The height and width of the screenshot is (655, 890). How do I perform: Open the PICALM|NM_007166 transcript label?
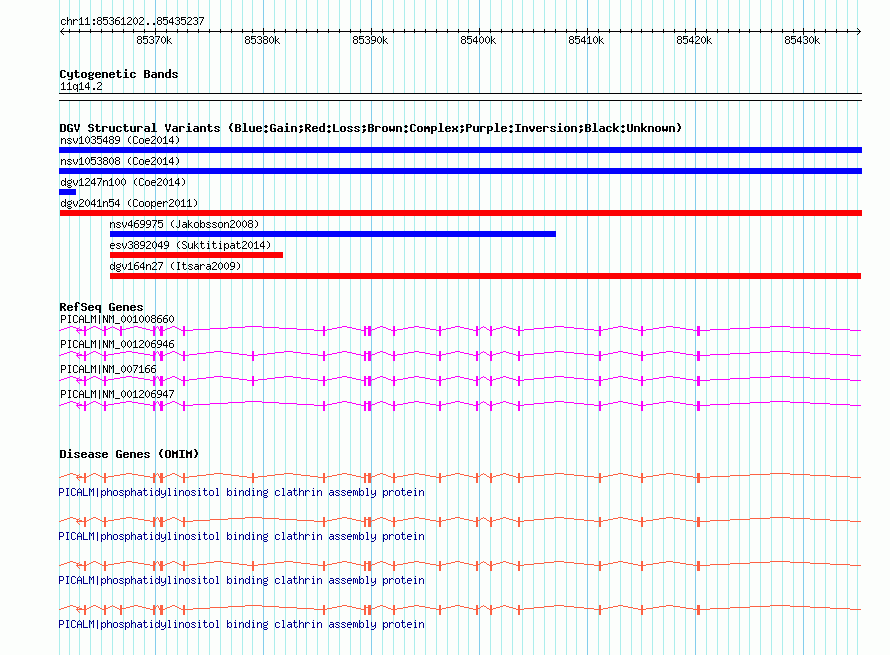(108, 370)
